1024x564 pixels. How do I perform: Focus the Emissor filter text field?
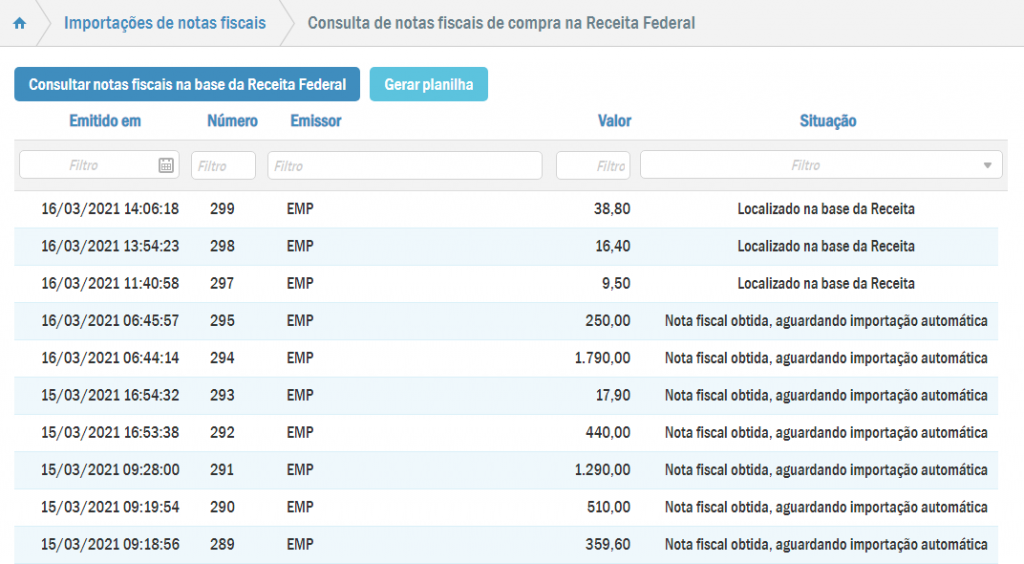(404, 166)
